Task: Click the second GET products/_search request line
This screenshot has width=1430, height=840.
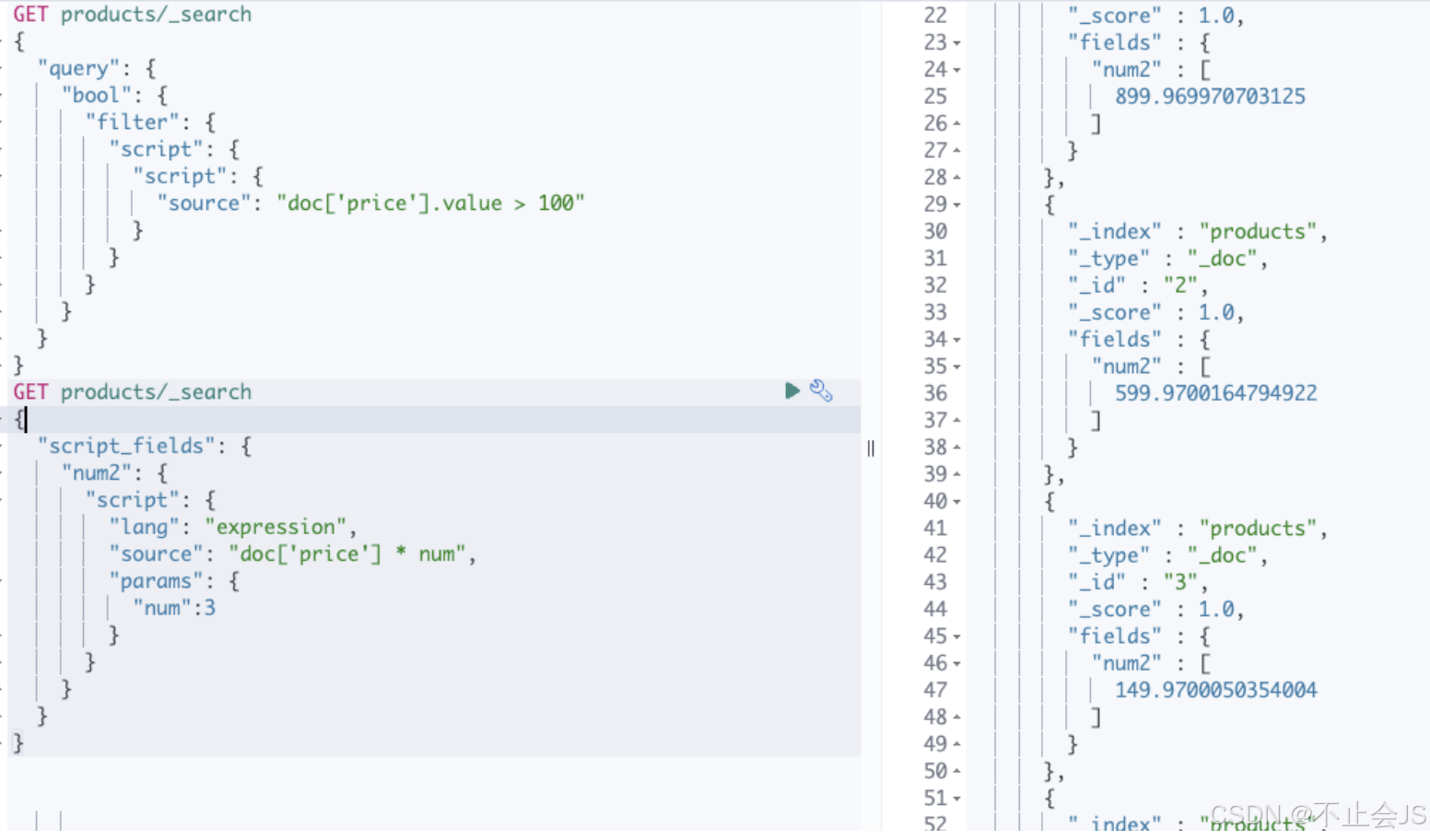Action: (x=132, y=391)
